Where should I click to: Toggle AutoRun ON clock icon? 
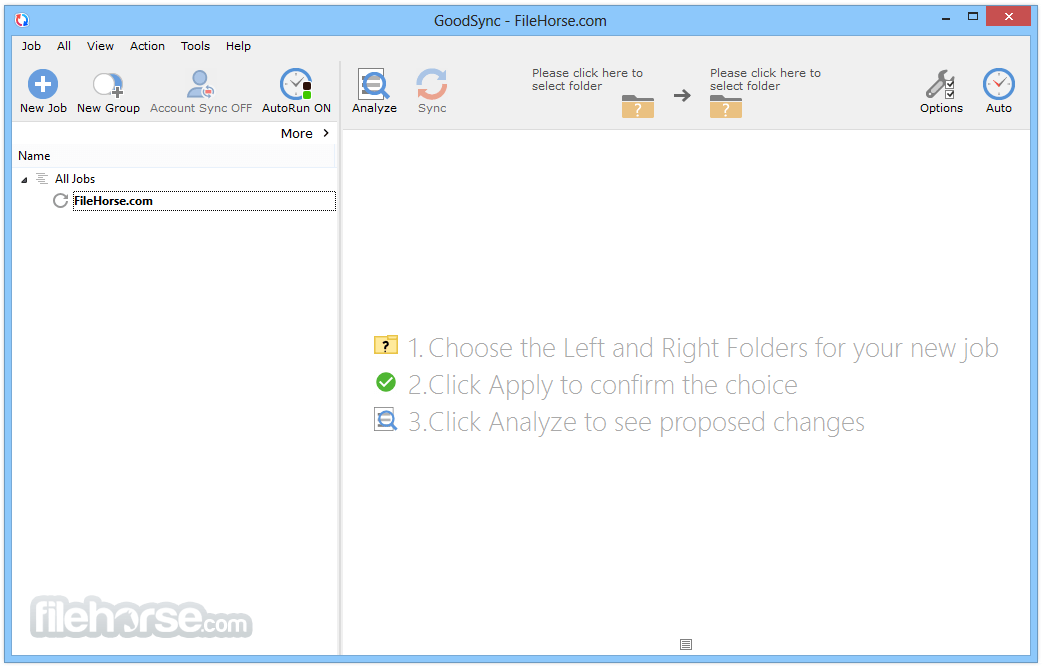point(296,84)
